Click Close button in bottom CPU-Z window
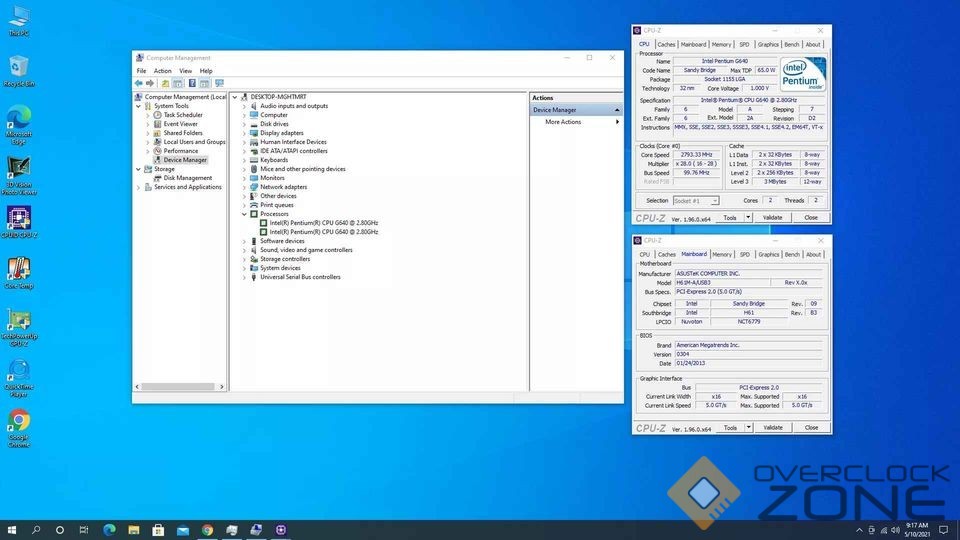The width and height of the screenshot is (960, 540). [x=811, y=427]
